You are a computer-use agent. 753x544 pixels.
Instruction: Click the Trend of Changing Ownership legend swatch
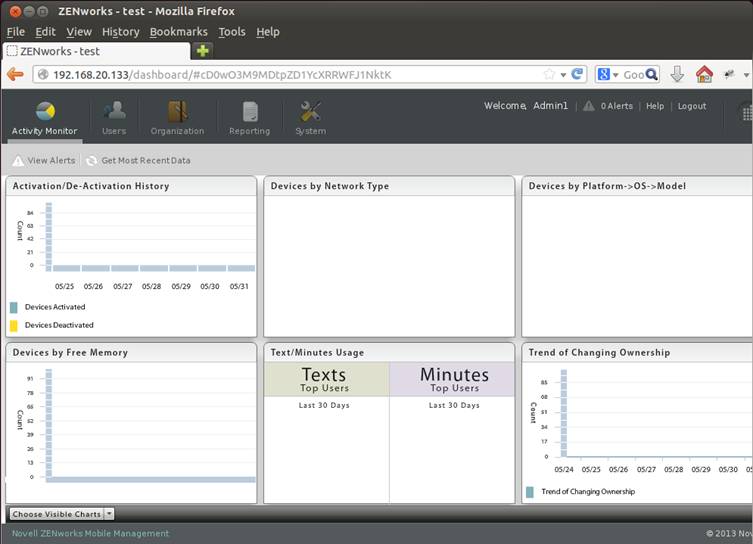(x=530, y=492)
